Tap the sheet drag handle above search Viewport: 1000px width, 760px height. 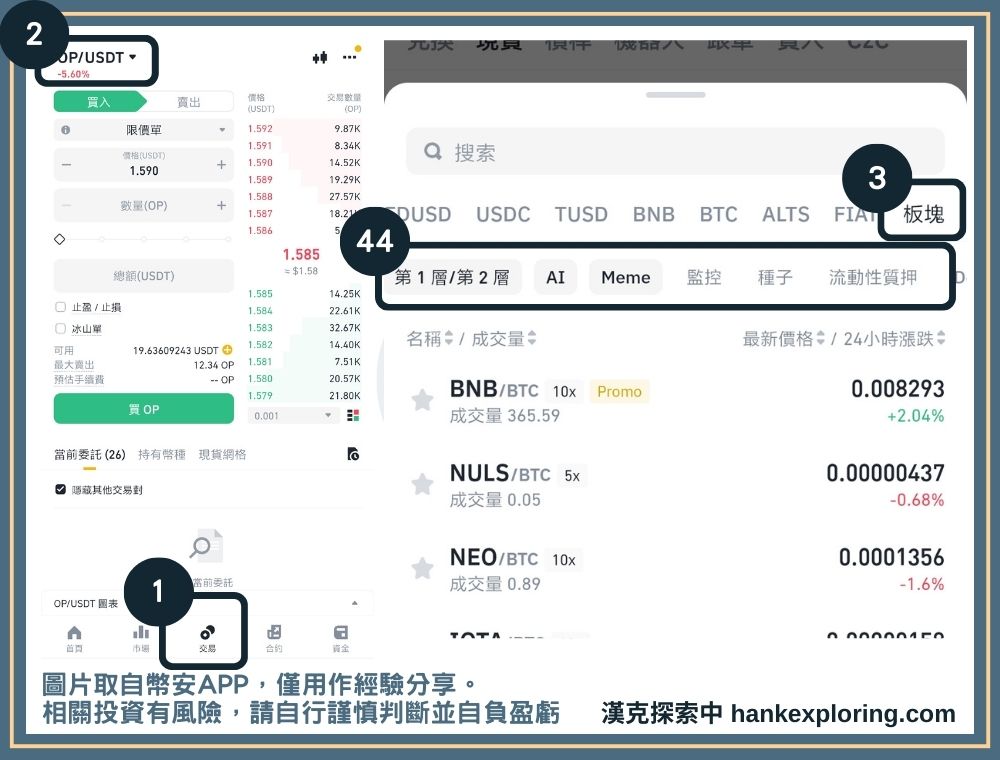click(x=675, y=94)
